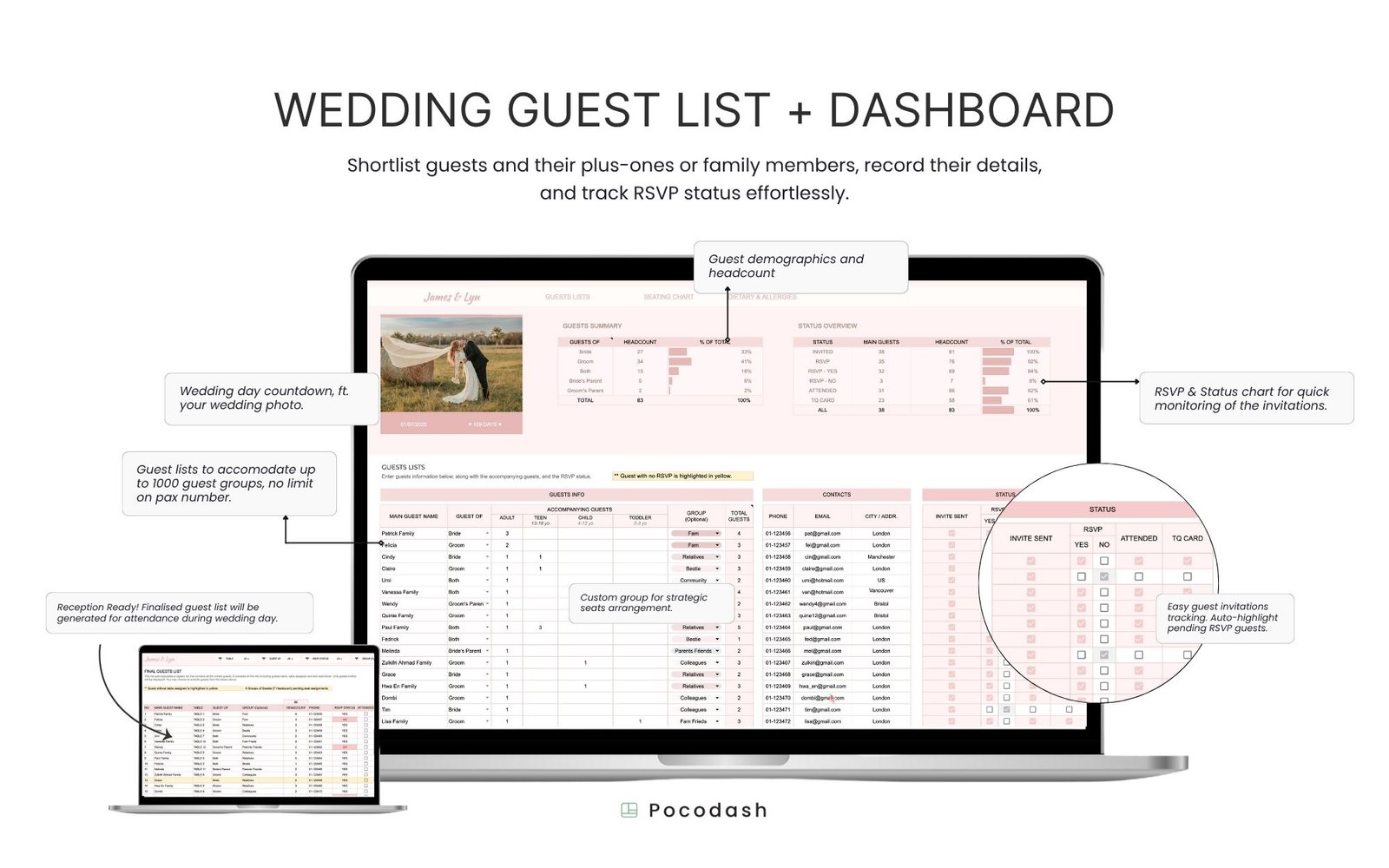The image size is (1389, 868).
Task: Expand Guest Of dropdown for Melinda
Action: click(x=487, y=651)
